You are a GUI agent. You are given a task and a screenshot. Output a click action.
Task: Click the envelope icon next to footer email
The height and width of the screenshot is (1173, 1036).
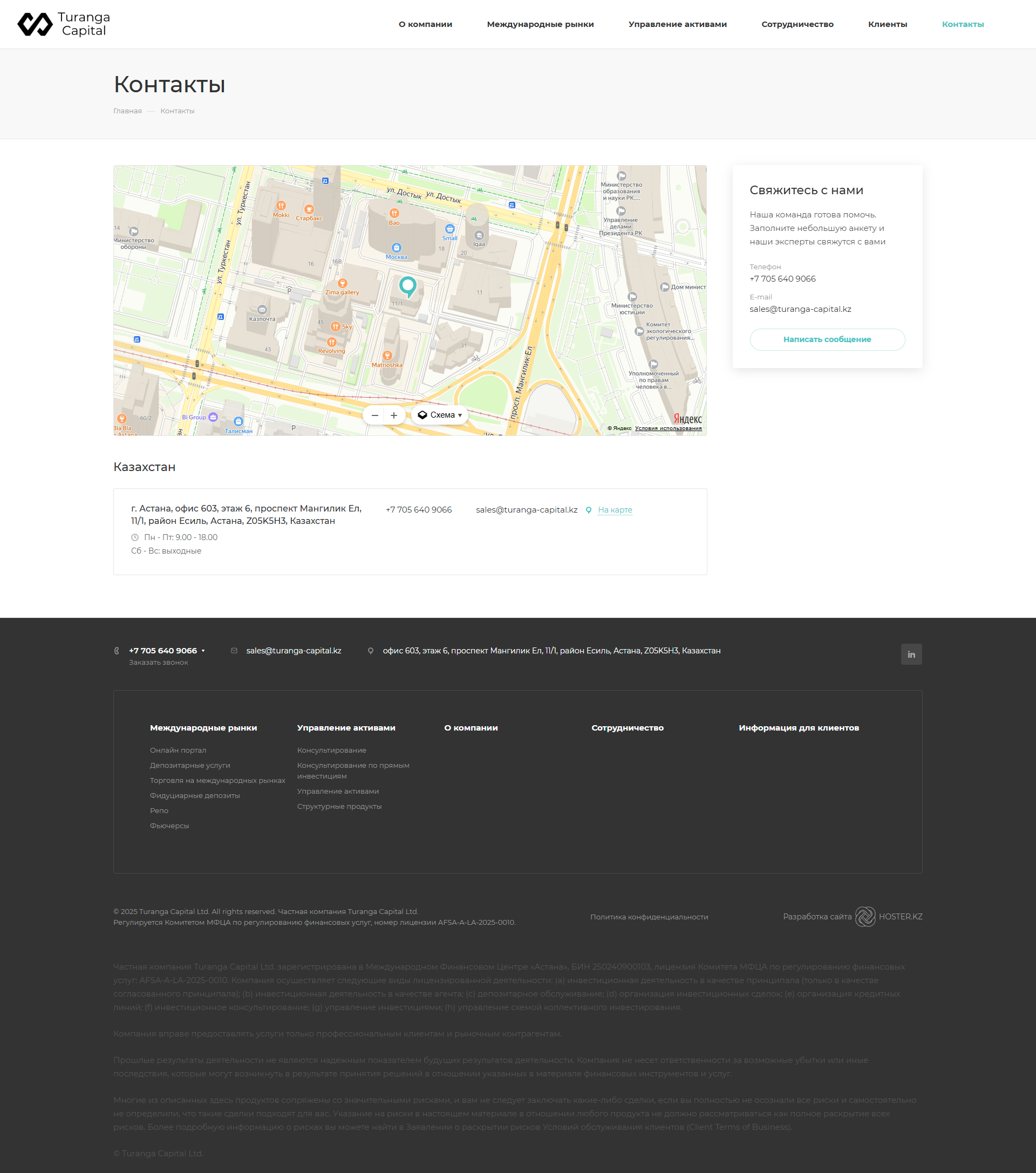234,650
